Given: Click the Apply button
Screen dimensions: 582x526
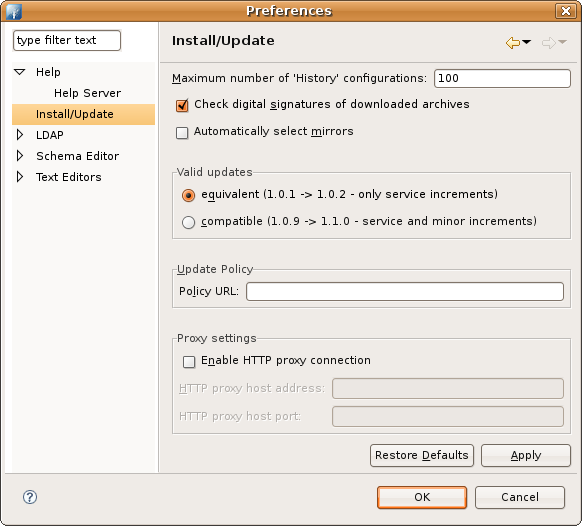Looking at the screenshot, I should tap(526, 455).
